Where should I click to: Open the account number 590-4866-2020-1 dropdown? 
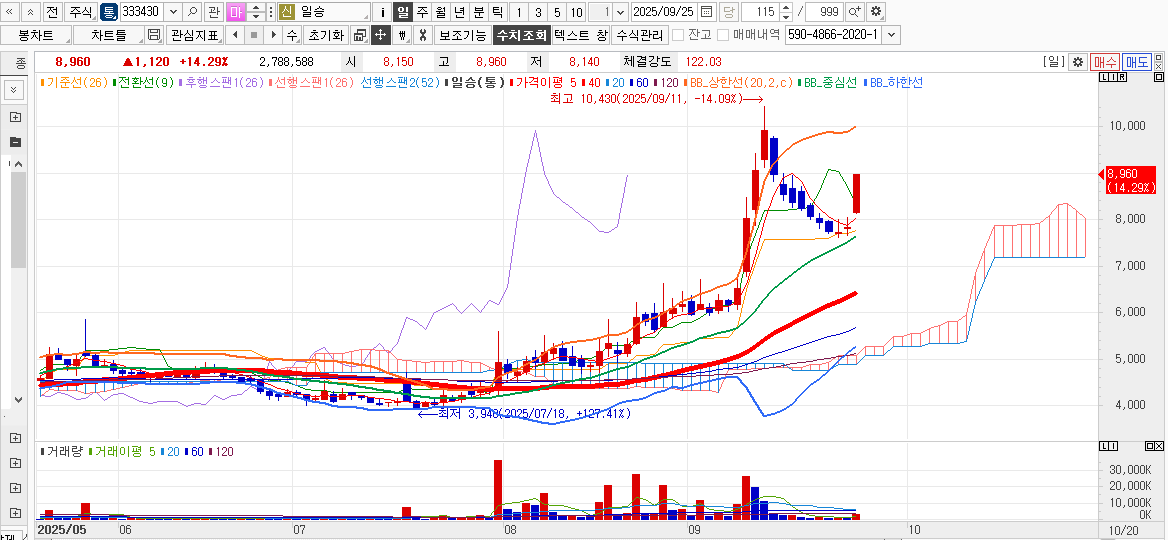point(891,35)
